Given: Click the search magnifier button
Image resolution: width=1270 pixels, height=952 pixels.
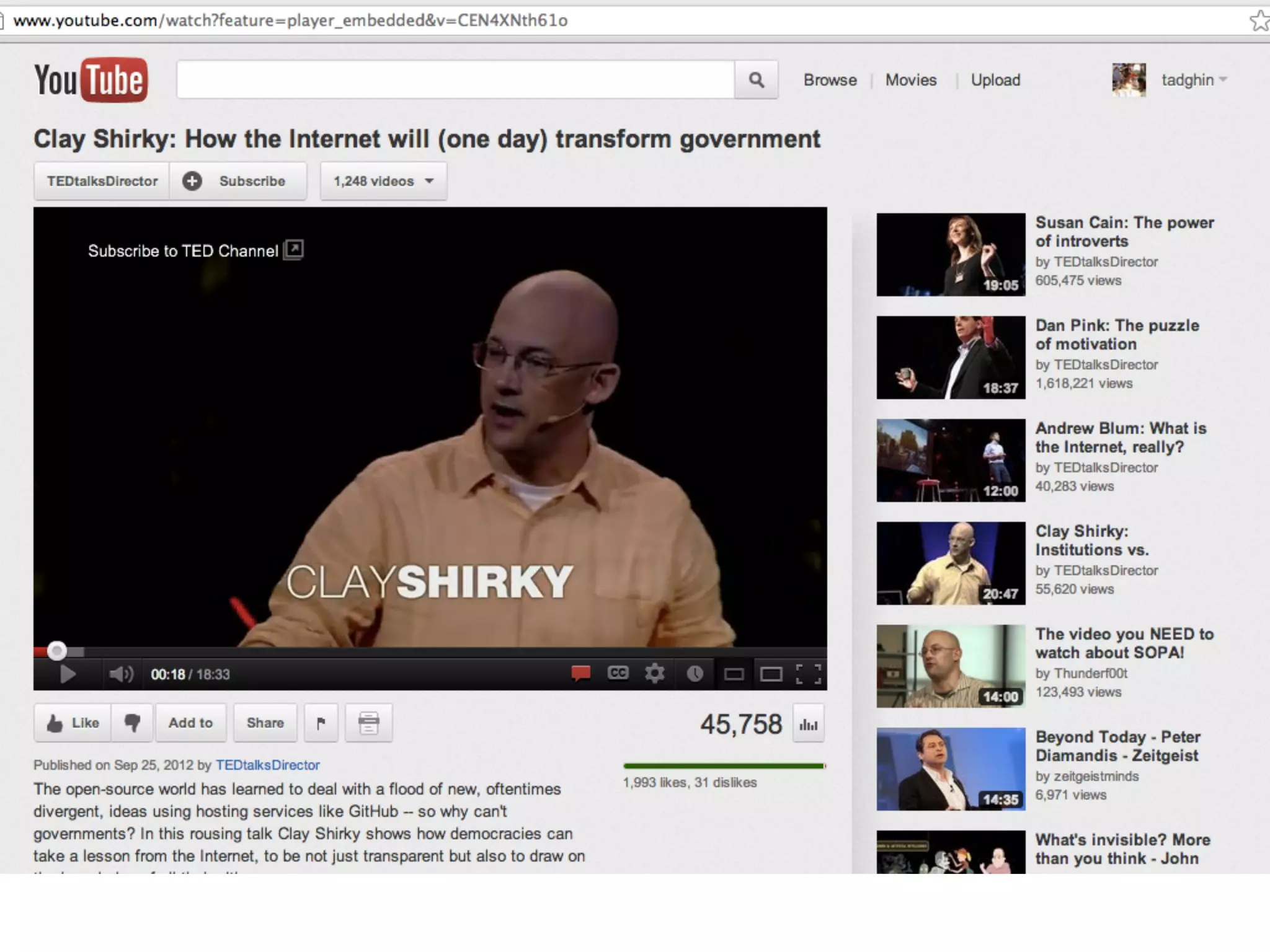Looking at the screenshot, I should pos(756,80).
